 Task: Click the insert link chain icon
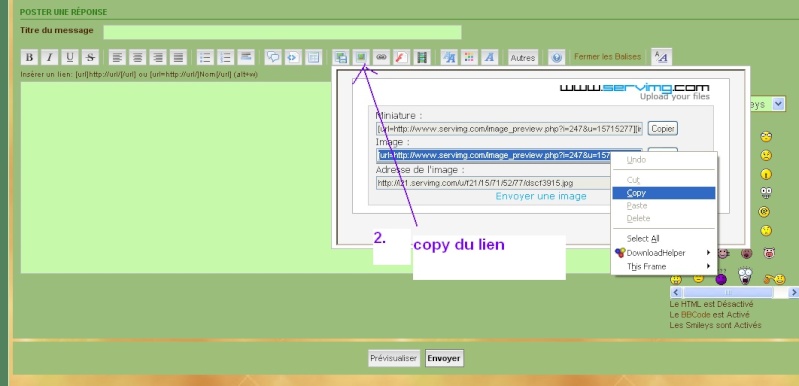[381, 57]
